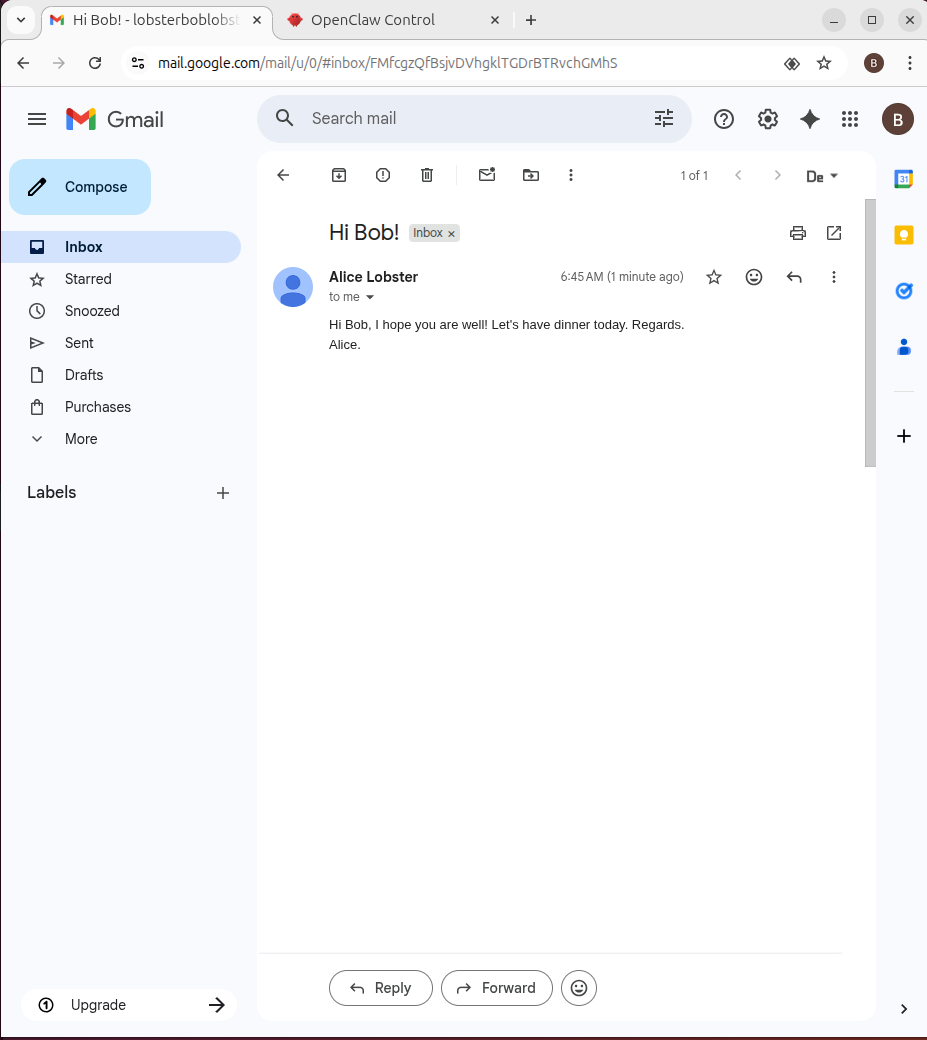Add emoji reaction beside the star
This screenshot has width=927, height=1040.
tap(754, 277)
